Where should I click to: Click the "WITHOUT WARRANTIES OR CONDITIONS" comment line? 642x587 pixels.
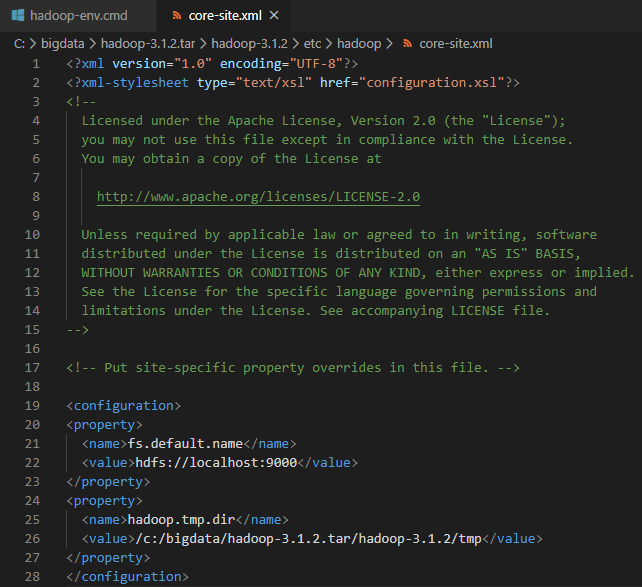click(357, 273)
